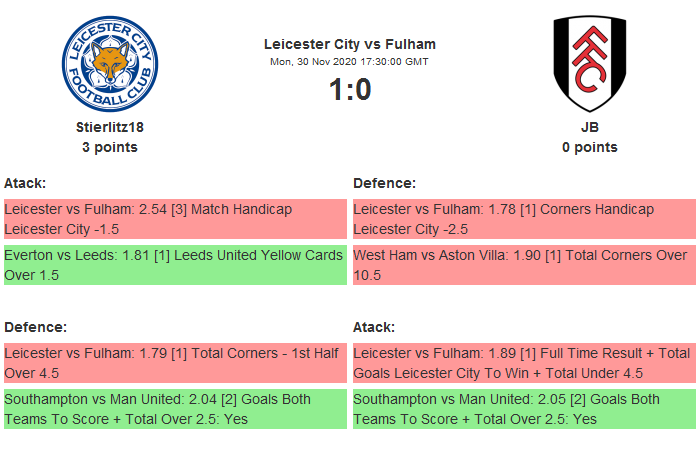The width and height of the screenshot is (700, 460).
Task: Select the Match Handicap Leicester City -1.5 bet
Action: coord(175,219)
